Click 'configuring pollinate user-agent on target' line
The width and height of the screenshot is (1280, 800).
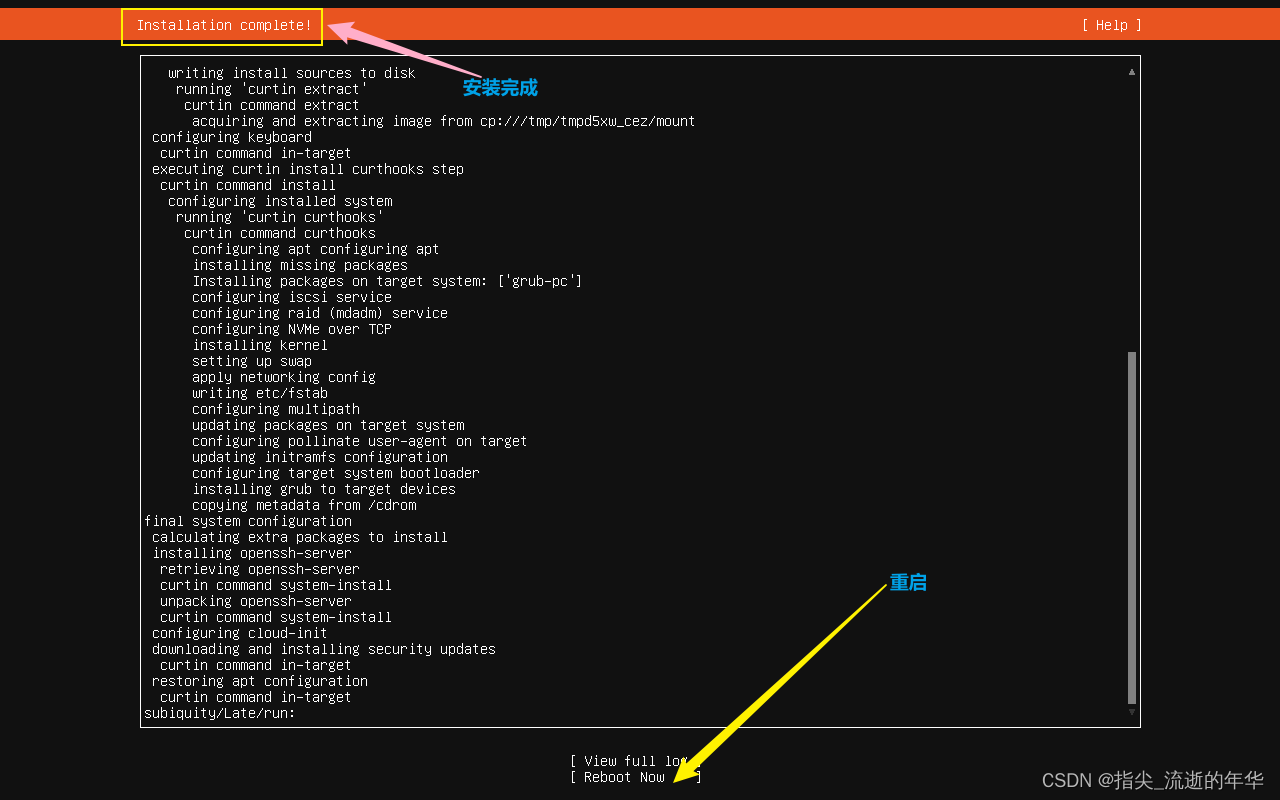click(359, 441)
